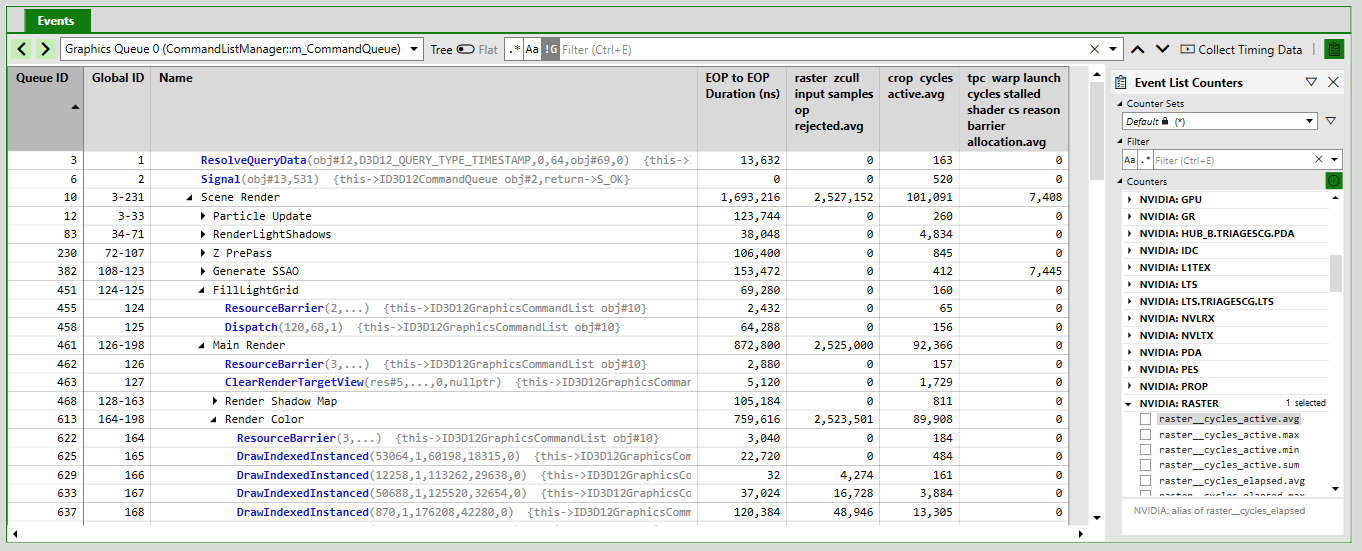Enable the raster__cycles_active.min checkbox

pos(1146,450)
